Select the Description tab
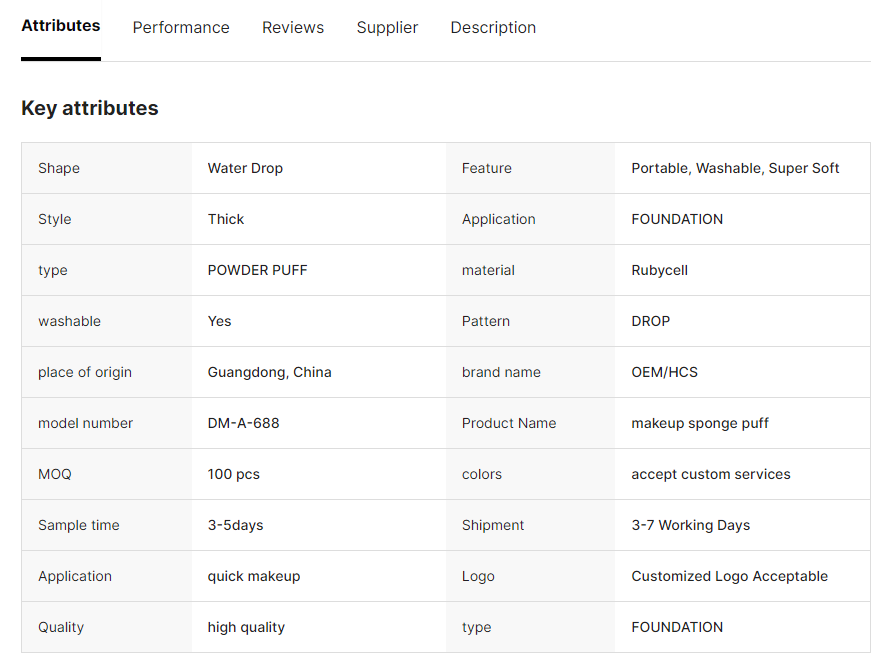886x670 pixels. coord(493,28)
